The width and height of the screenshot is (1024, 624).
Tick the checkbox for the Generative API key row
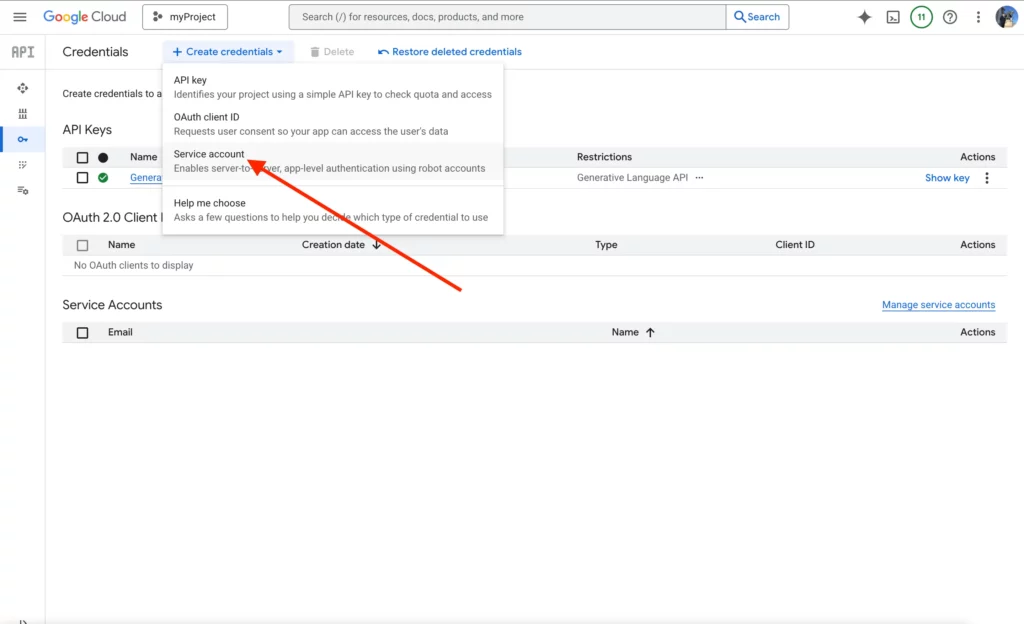pos(82,178)
